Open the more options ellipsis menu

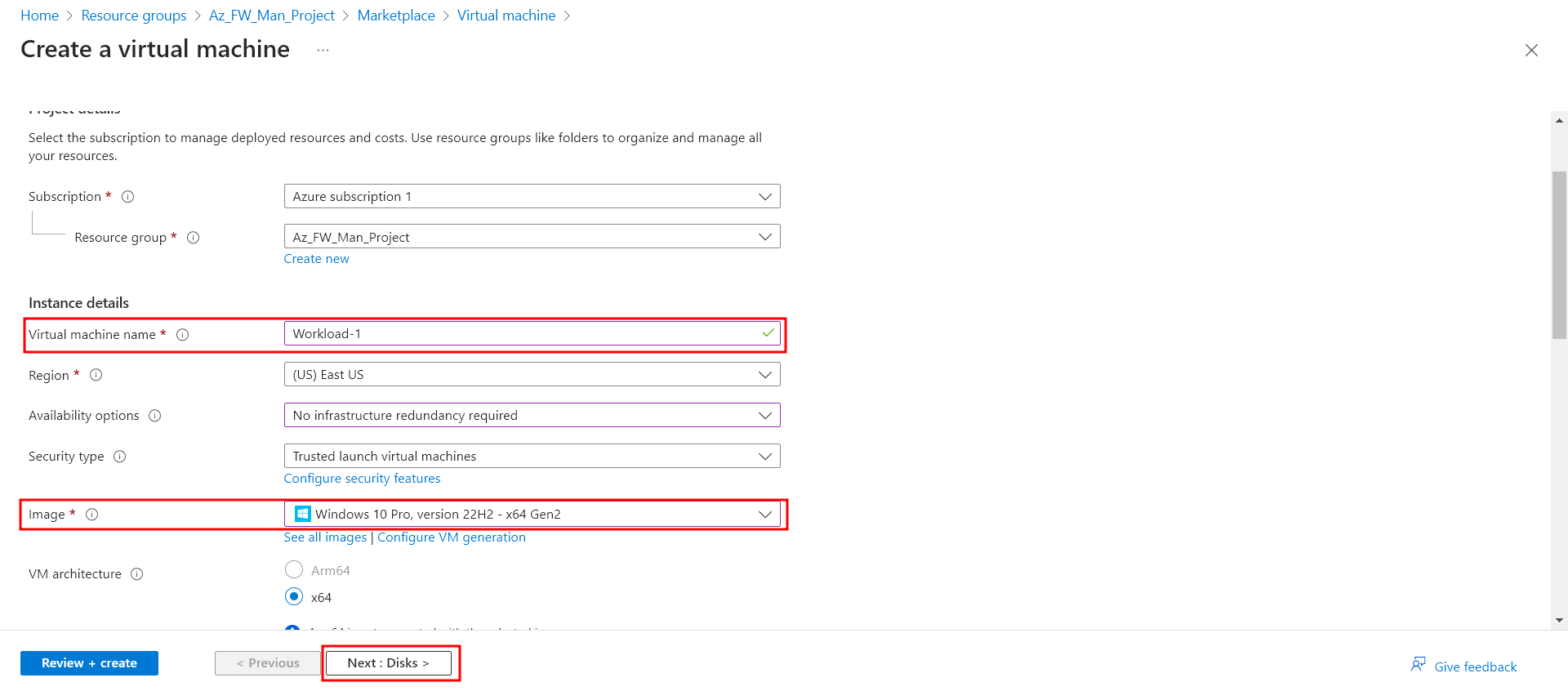click(x=323, y=50)
